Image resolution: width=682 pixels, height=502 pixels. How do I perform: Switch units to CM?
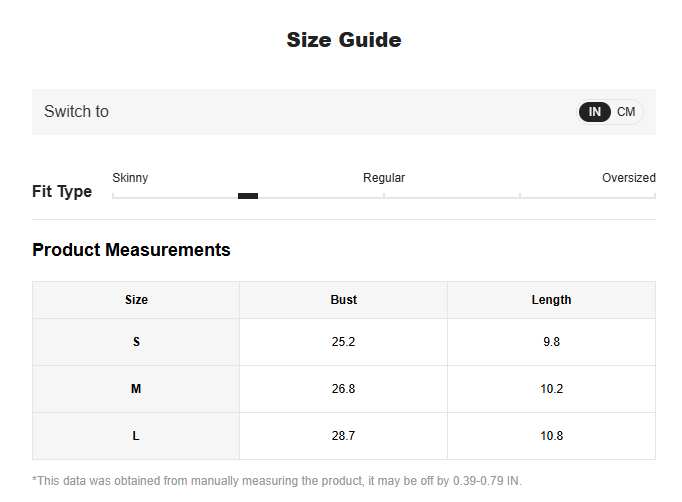click(626, 112)
